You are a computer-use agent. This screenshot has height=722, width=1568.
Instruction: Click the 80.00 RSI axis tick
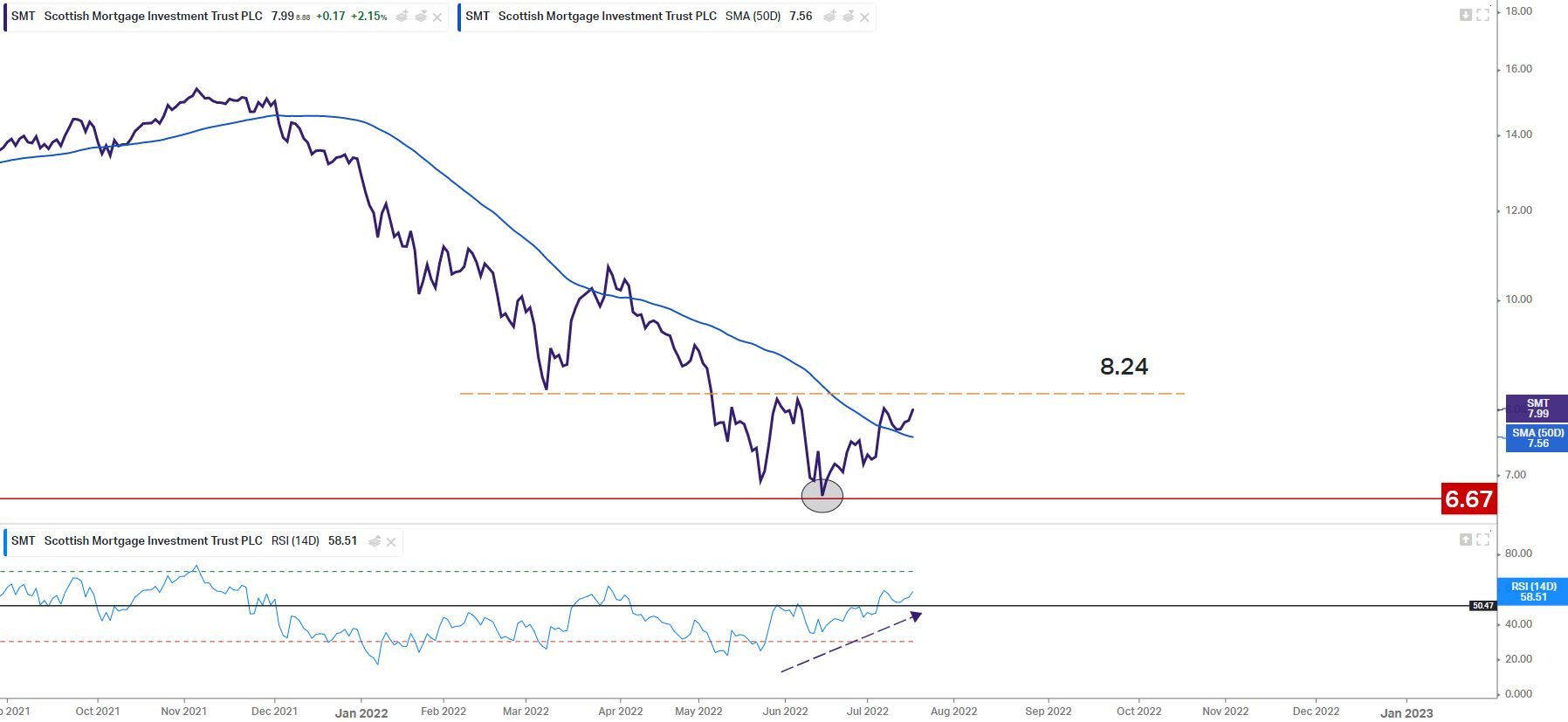pyautogui.click(x=1518, y=554)
